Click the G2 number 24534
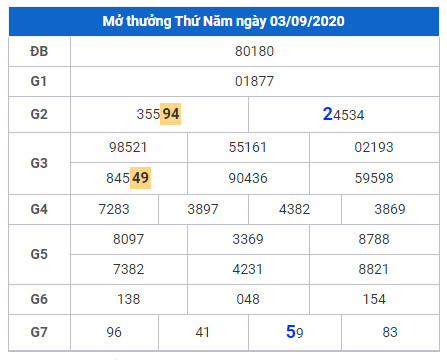The width and height of the screenshot is (447, 360). pos(343,114)
